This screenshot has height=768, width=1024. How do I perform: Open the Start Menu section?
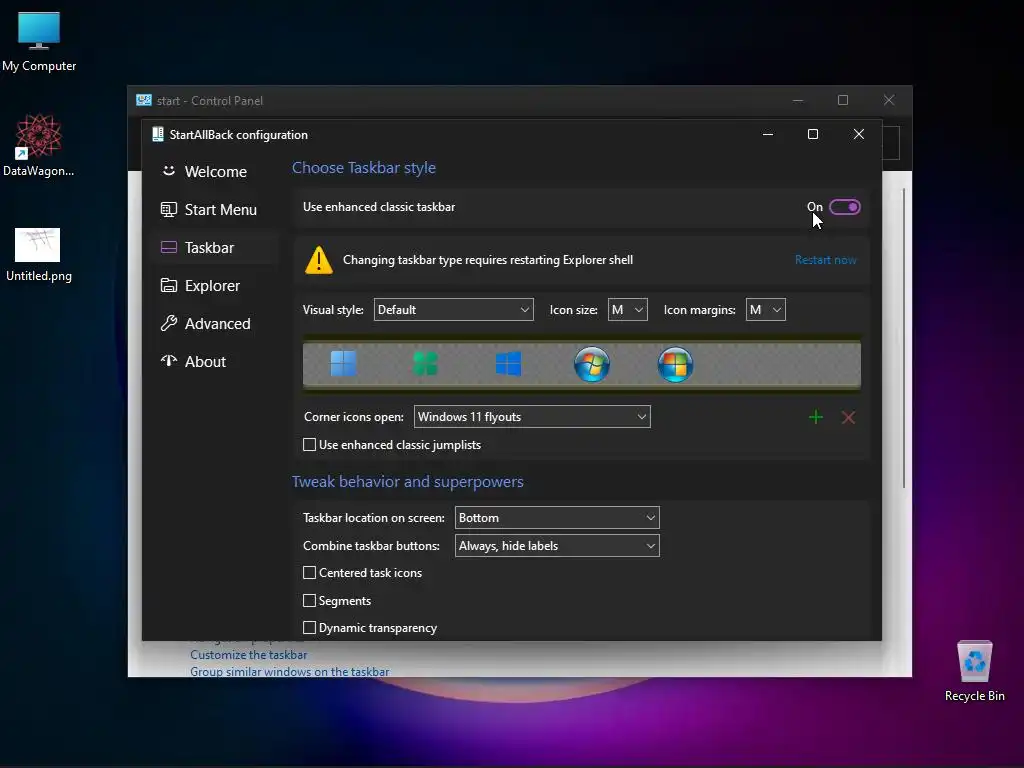216,210
